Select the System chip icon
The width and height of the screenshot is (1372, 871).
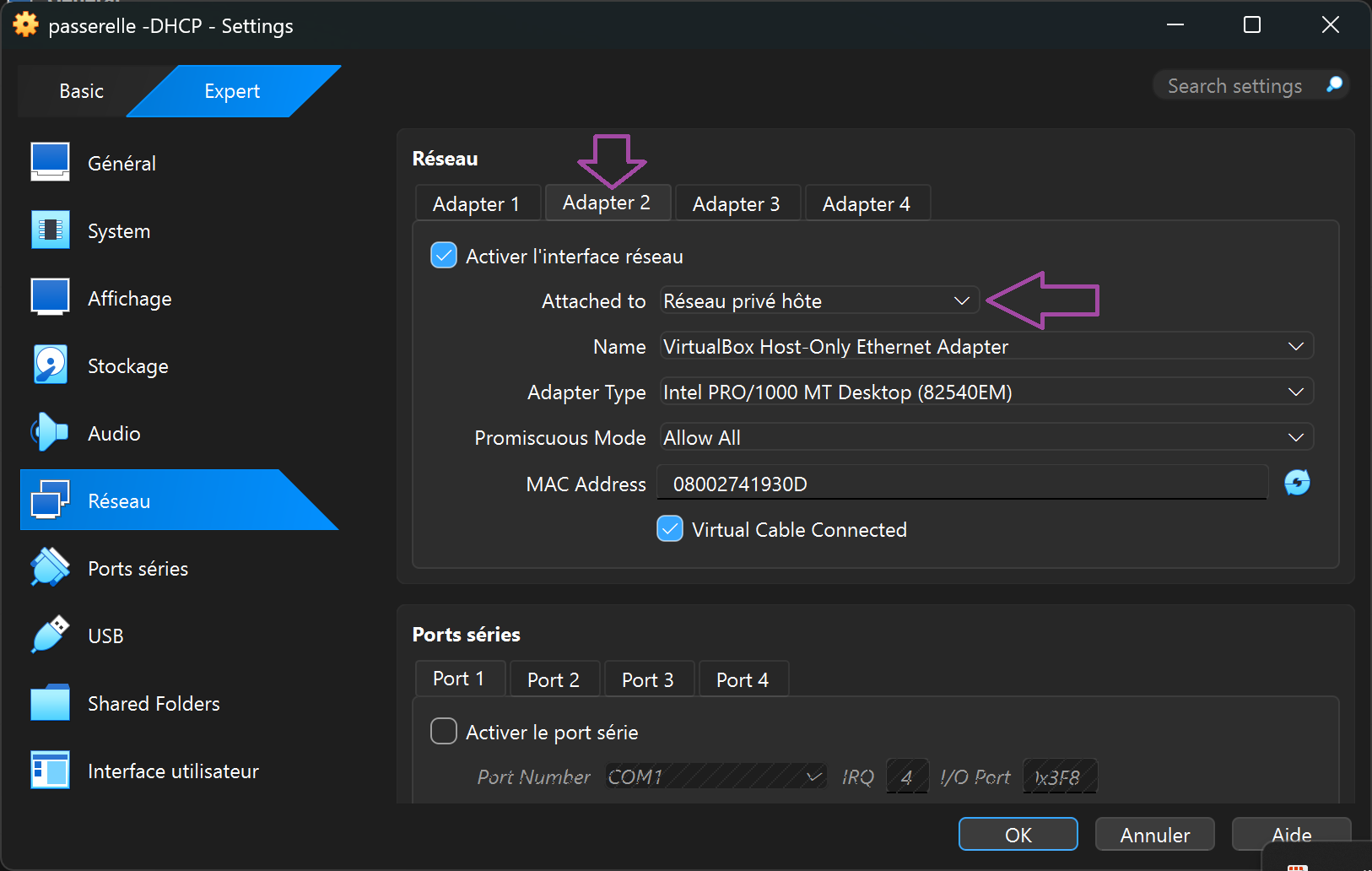pyautogui.click(x=50, y=230)
